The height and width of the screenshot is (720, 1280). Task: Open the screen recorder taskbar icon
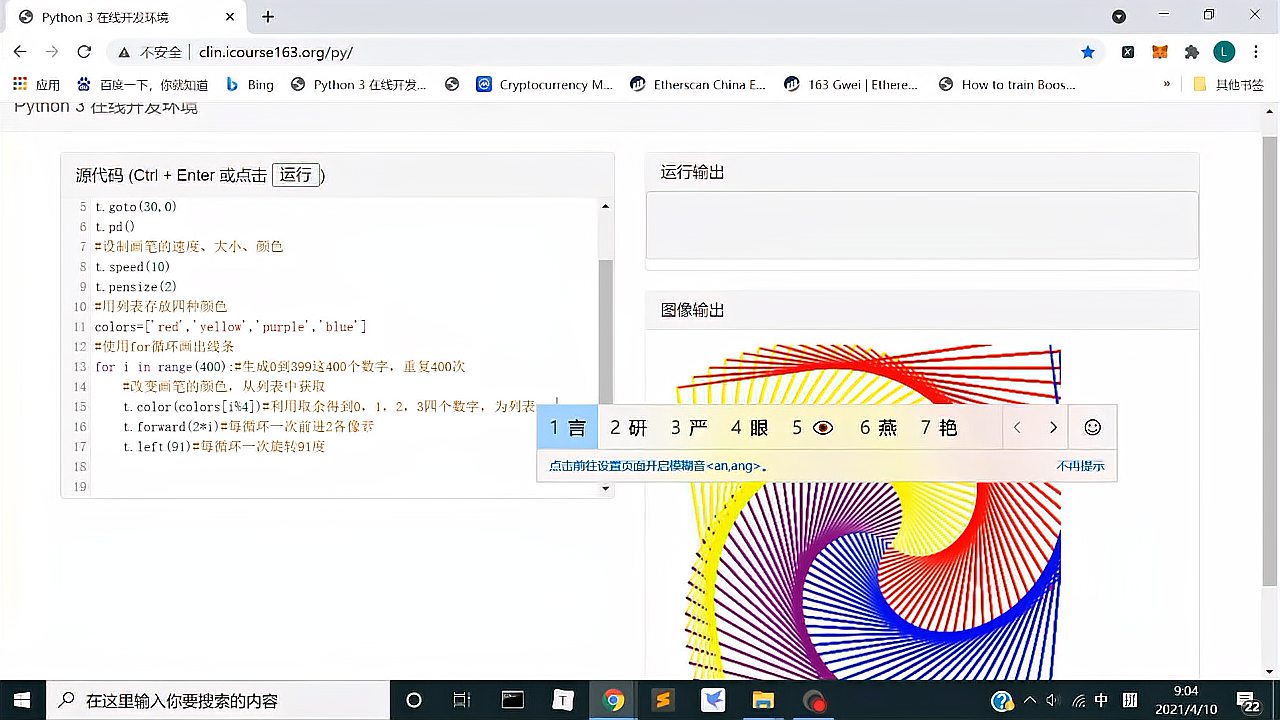coord(814,700)
